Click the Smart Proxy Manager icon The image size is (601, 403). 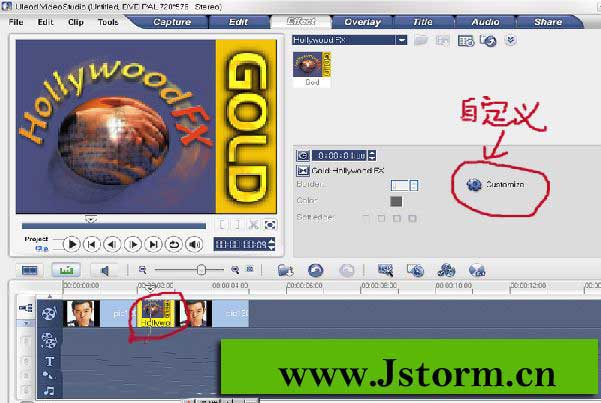(385, 271)
